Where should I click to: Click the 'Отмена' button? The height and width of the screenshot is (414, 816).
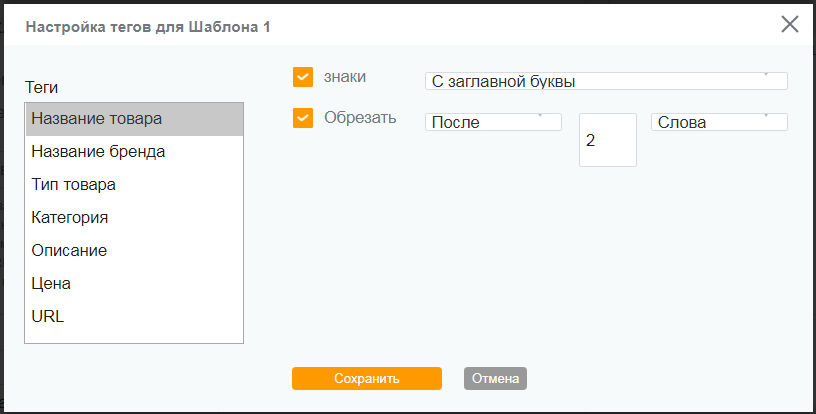tap(495, 379)
